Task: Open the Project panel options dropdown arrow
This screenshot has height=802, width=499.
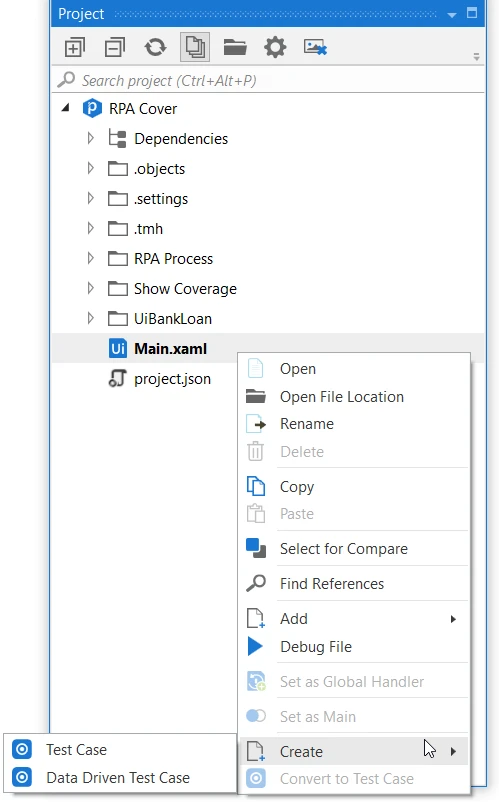Action: click(452, 15)
